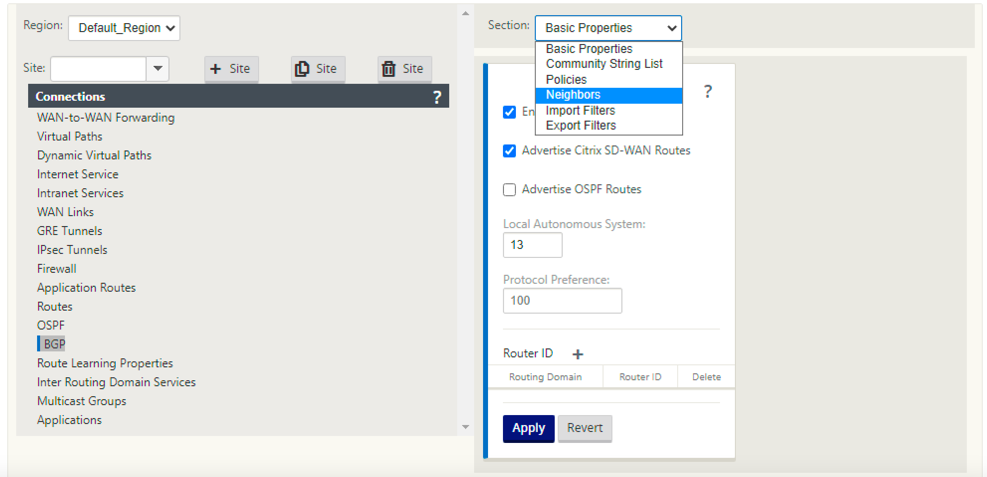Open Intranet Services
The height and width of the screenshot is (477, 987).
(x=81, y=193)
